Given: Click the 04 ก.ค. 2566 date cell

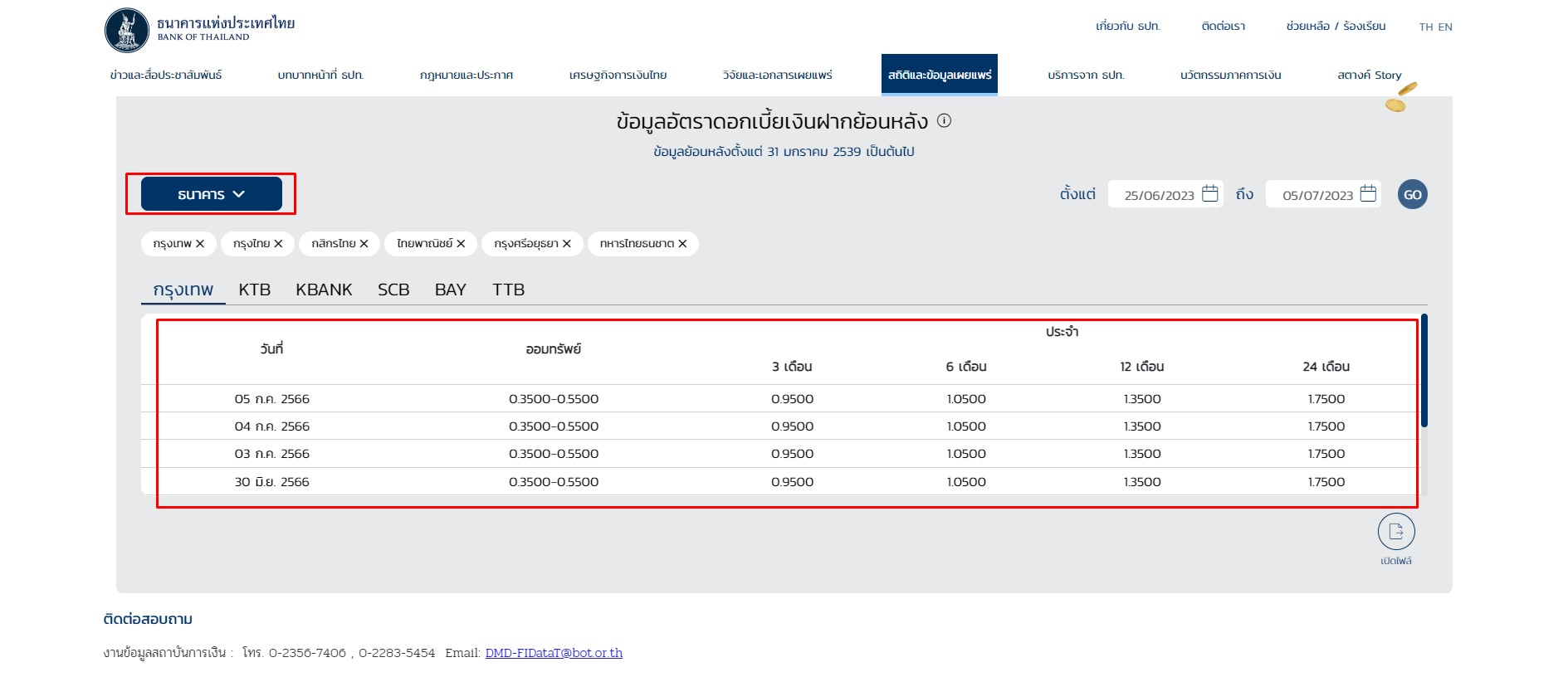Looking at the screenshot, I should coord(271,426).
